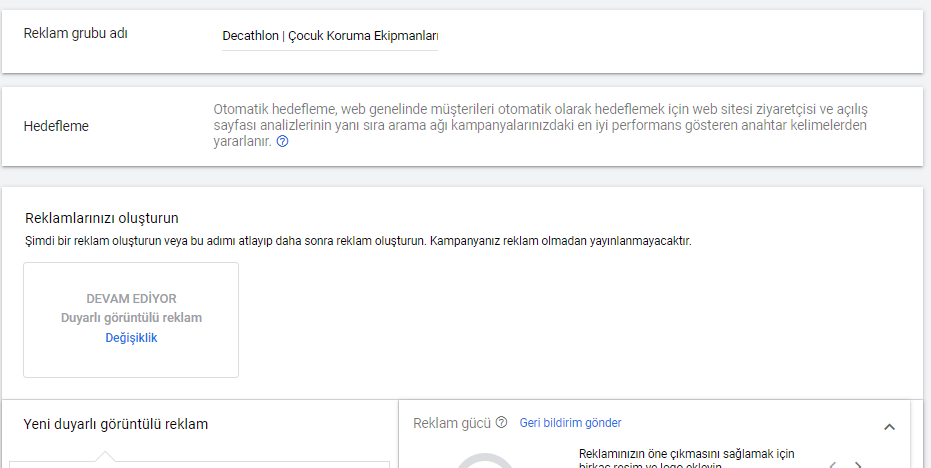
Task: Click the Şimdi bir reklam oluşturun instruction text
Action: pos(358,241)
